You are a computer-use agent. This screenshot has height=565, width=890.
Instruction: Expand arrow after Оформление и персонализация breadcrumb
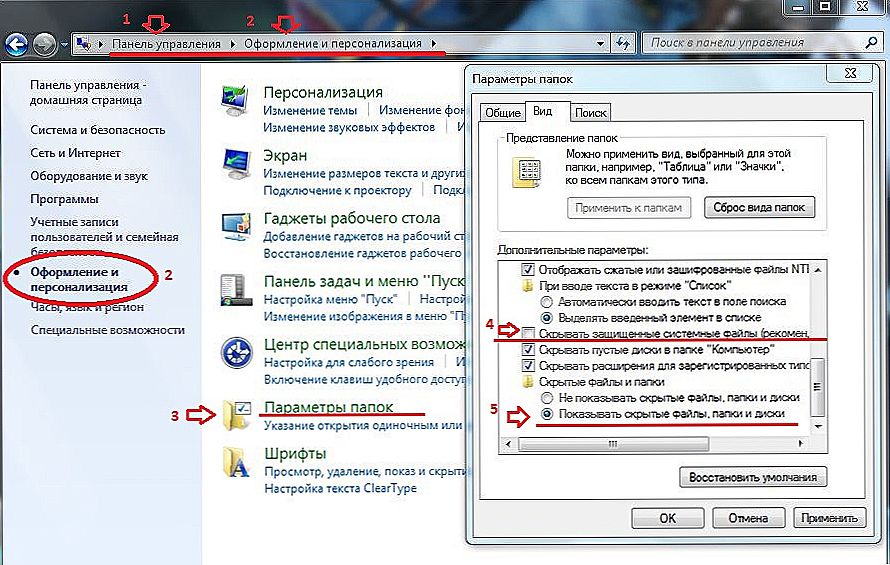pos(434,44)
